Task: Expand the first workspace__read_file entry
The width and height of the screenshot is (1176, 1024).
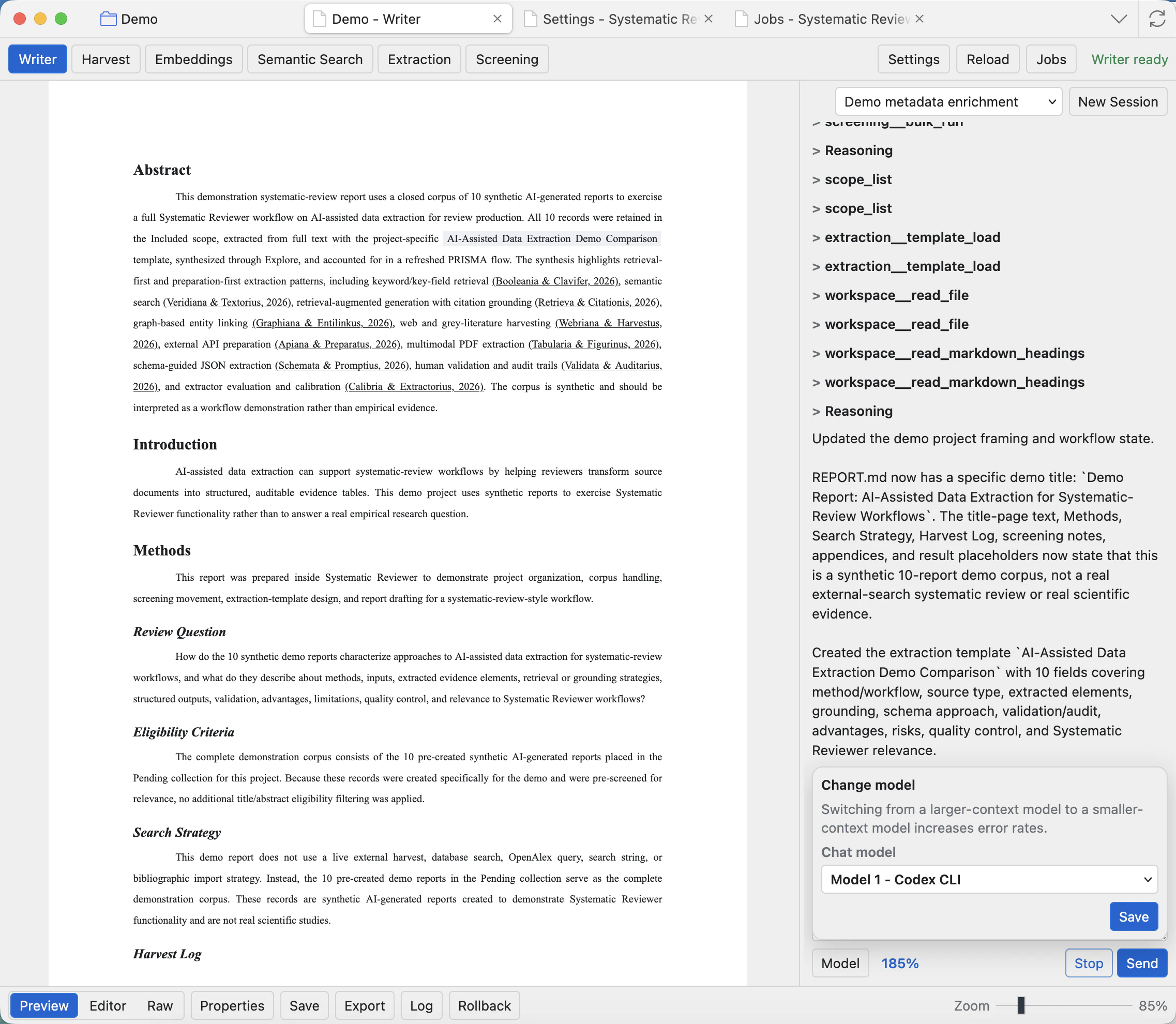Action: (x=891, y=295)
